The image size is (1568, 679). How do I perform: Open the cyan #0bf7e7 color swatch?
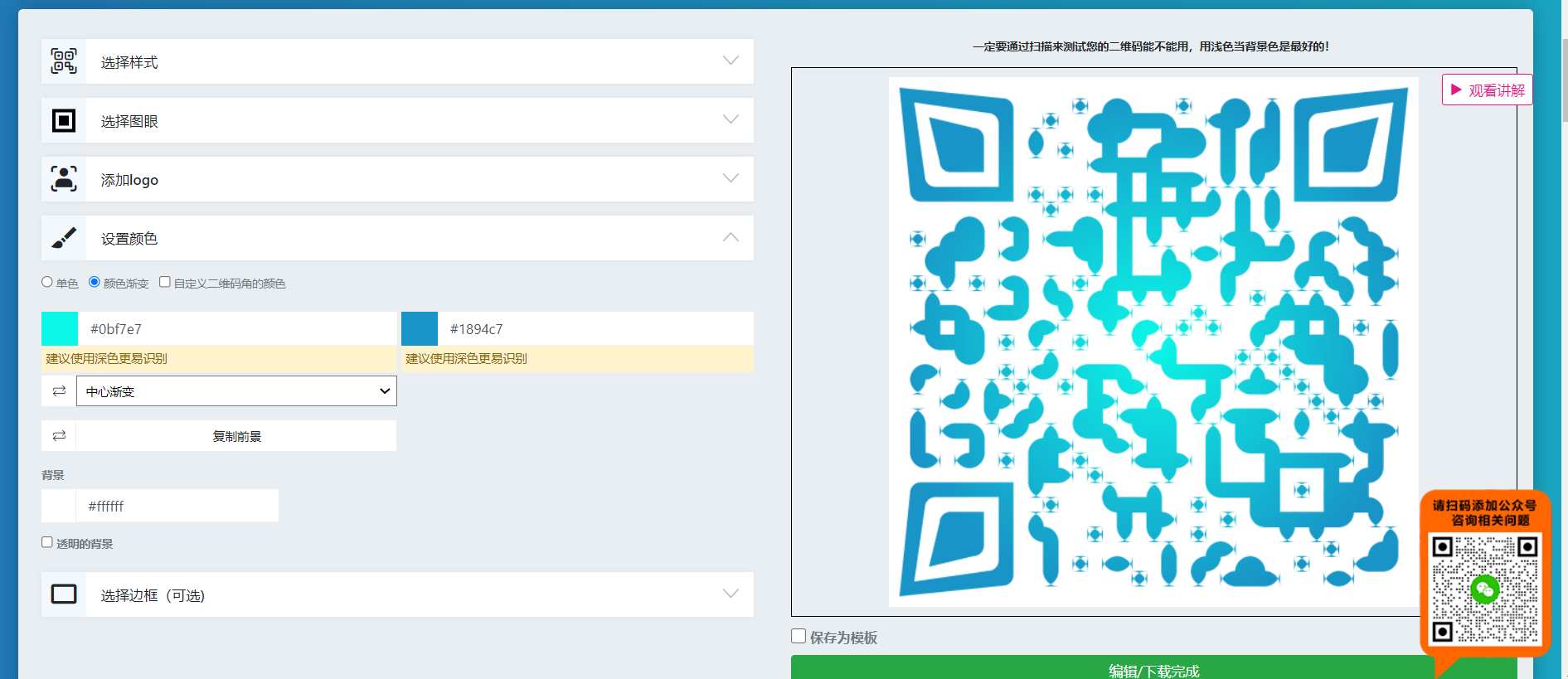pyautogui.click(x=60, y=328)
